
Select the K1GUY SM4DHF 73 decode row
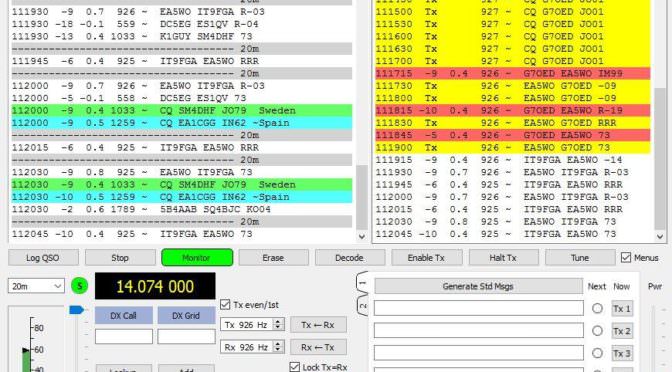pos(182,36)
